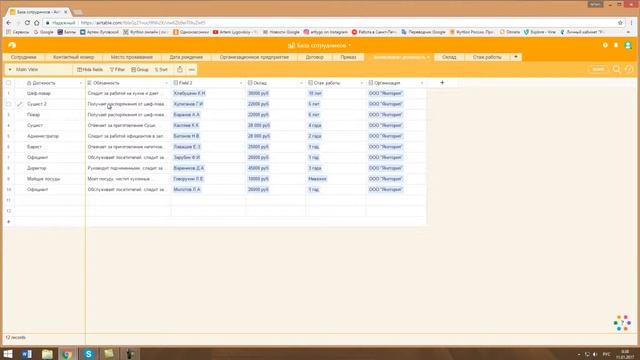Open the more options ellipsis button
Screen dimensions: 640x360
pyautogui.click(x=191, y=70)
